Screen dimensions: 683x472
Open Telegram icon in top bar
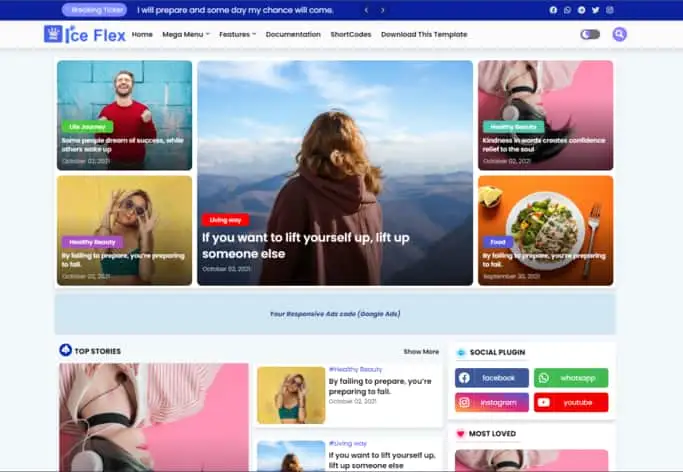582,10
